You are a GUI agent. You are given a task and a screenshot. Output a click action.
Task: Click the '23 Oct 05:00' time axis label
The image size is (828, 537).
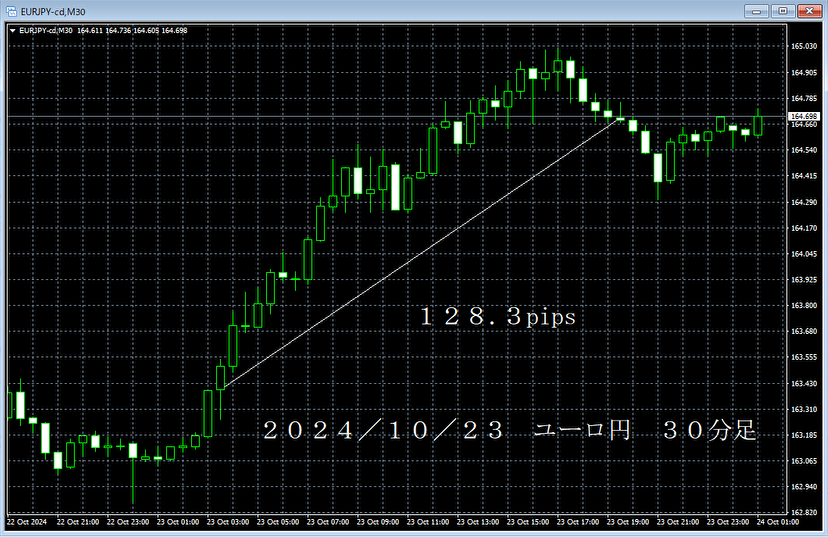278,522
